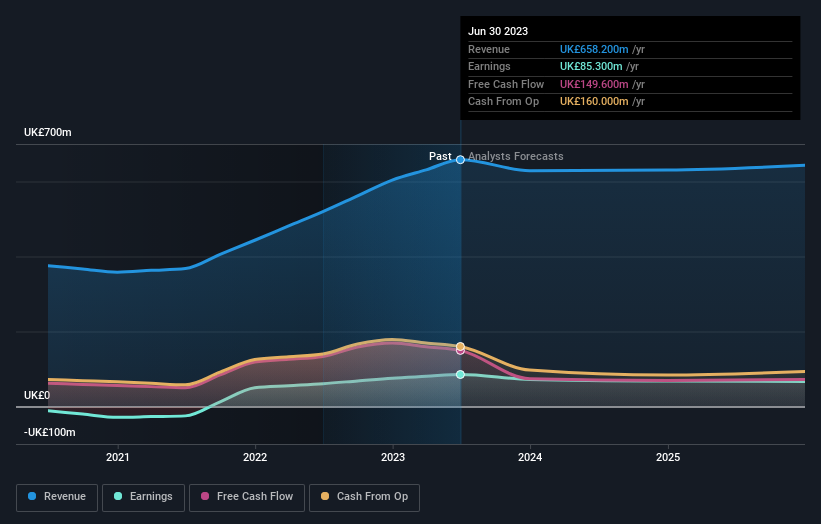Click the teal Earnings data point marker
821x524 pixels.
pyautogui.click(x=460, y=374)
